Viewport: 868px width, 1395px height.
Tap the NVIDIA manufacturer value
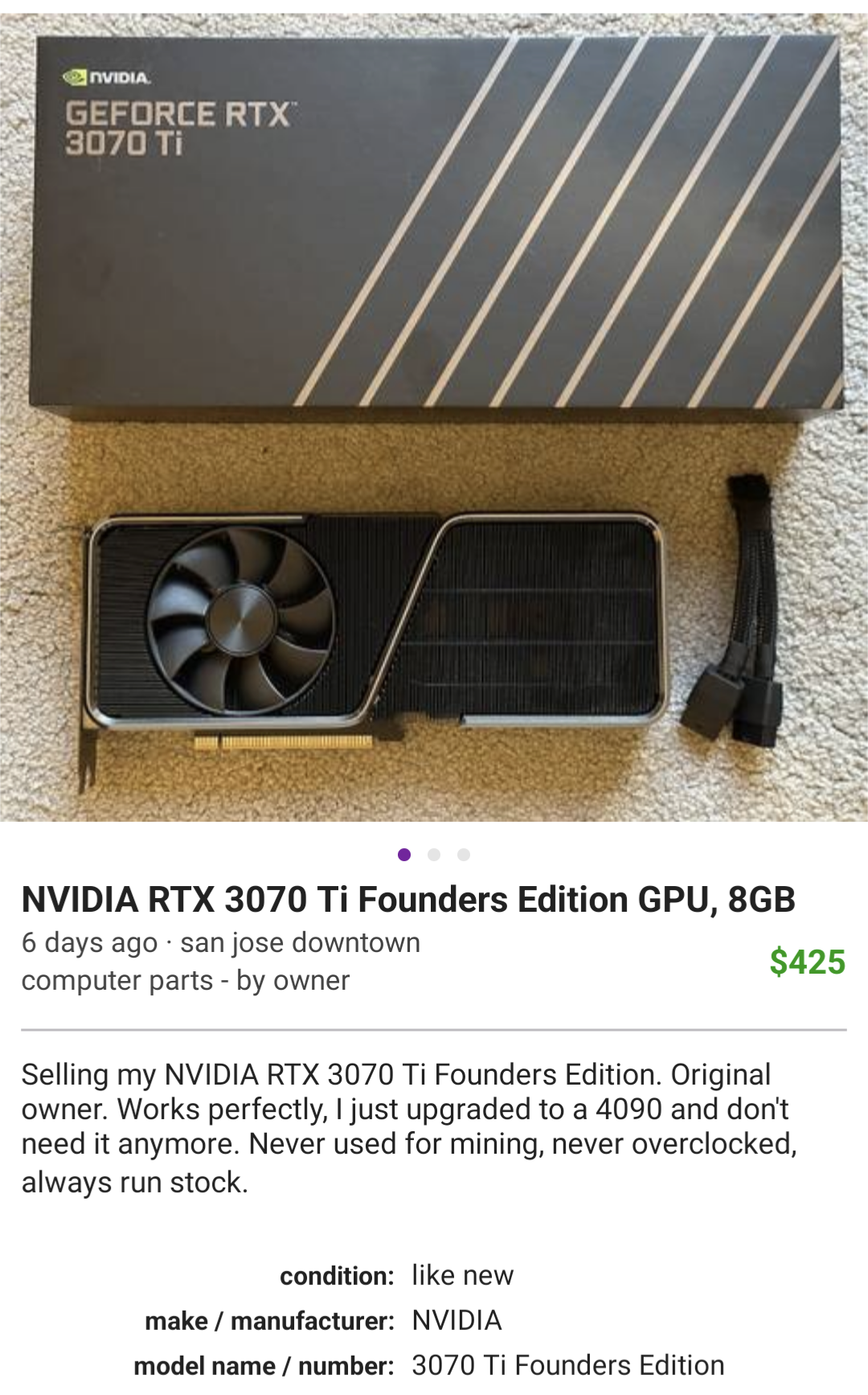pyautogui.click(x=457, y=1320)
